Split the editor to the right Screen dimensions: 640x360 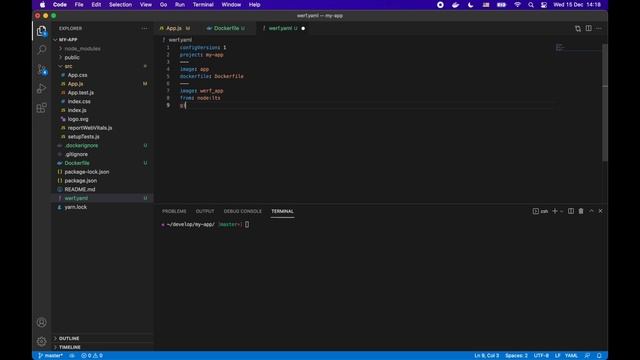coord(589,29)
